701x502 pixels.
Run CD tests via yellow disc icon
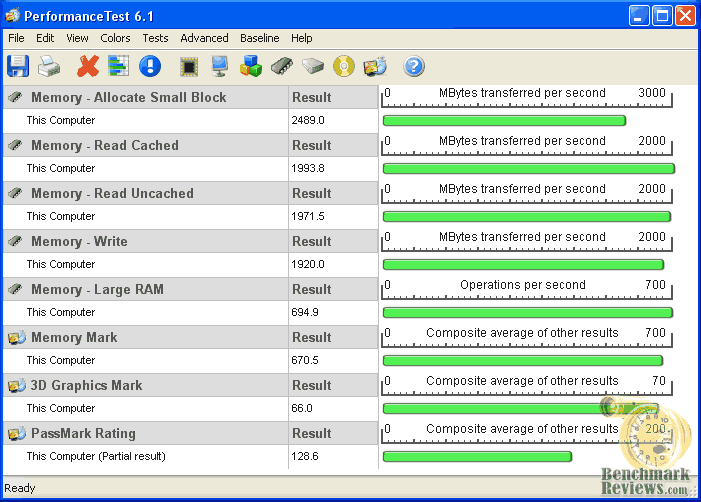343,66
